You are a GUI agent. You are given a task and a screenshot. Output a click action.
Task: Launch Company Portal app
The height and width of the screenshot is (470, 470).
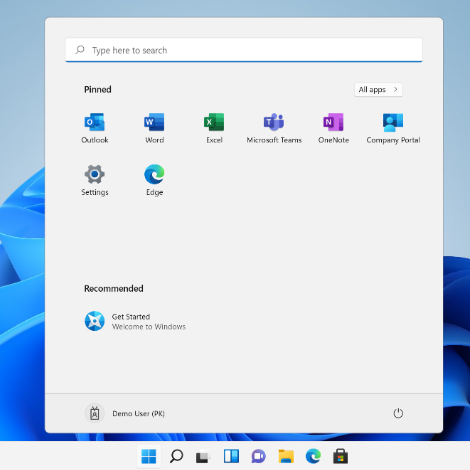pos(393,128)
